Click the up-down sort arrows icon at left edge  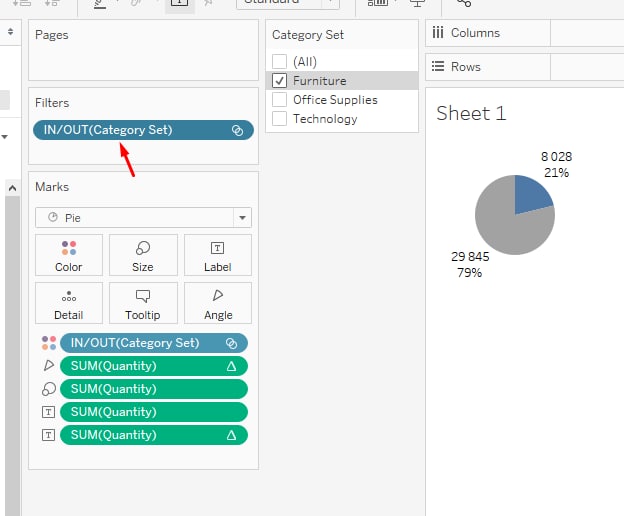tap(11, 31)
